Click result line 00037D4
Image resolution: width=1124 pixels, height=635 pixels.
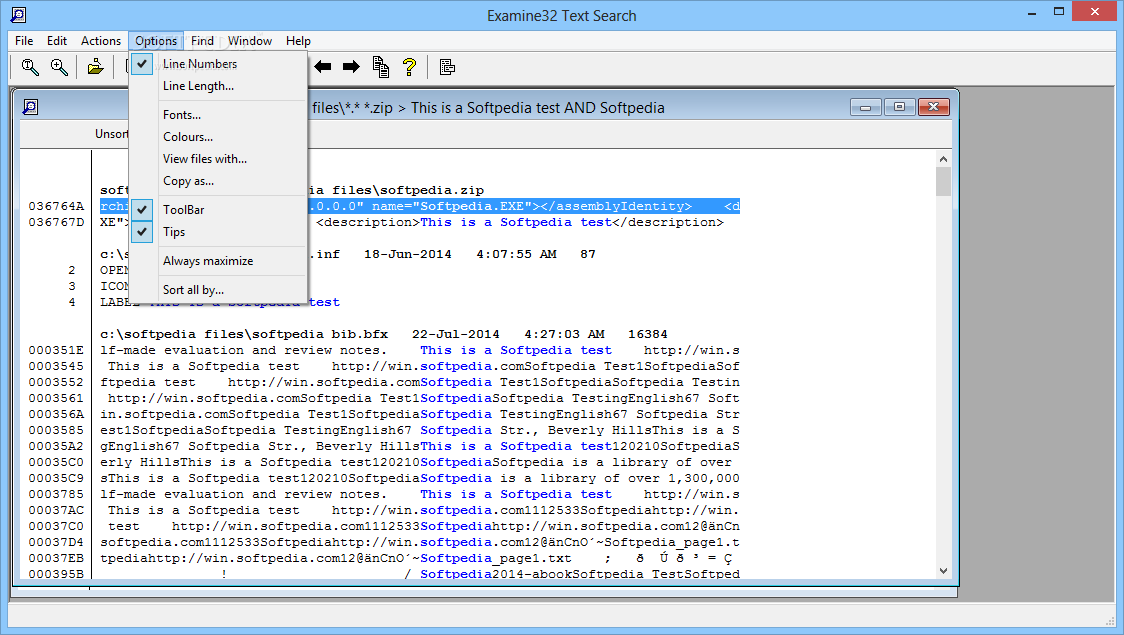pyautogui.click(x=419, y=543)
